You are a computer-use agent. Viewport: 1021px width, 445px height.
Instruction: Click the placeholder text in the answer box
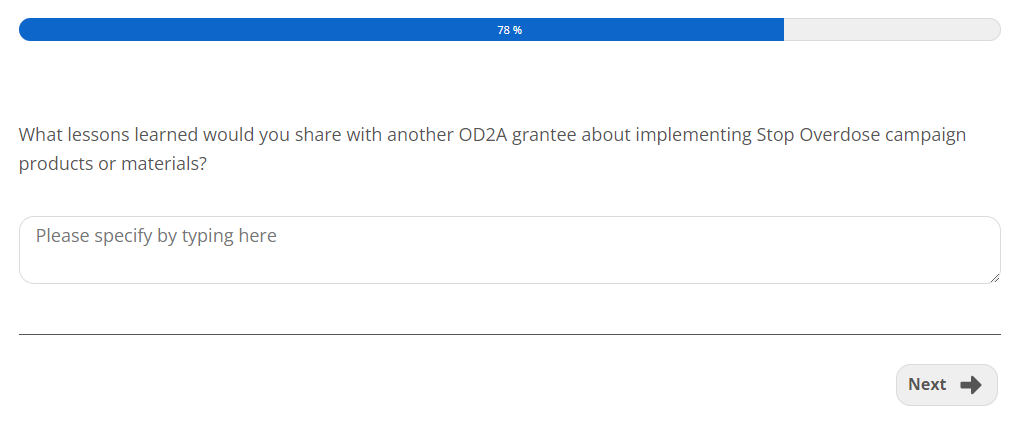[156, 237]
